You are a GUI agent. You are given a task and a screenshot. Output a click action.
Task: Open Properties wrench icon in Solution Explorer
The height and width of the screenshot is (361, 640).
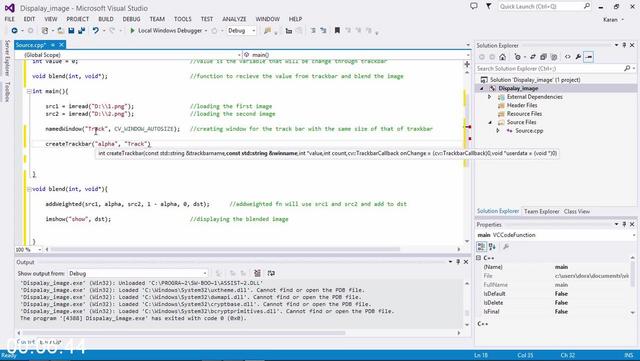(x=578, y=57)
